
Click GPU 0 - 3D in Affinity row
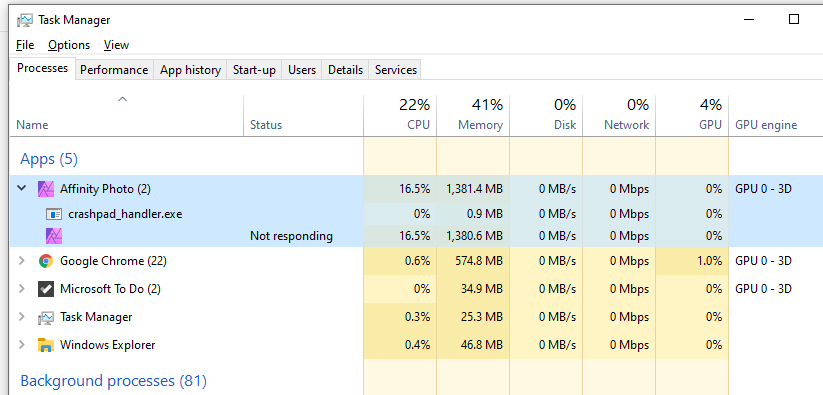tap(763, 189)
